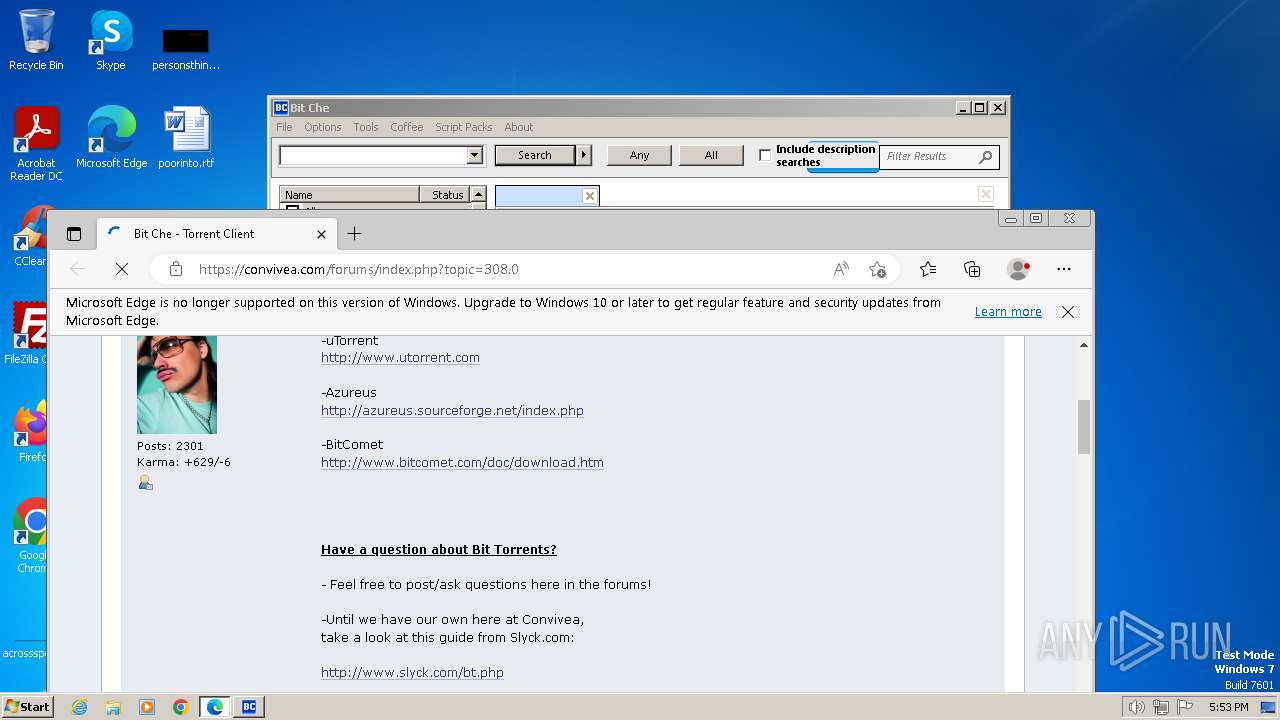Open File Explorer from the taskbar
1280x720 pixels.
coord(113,707)
